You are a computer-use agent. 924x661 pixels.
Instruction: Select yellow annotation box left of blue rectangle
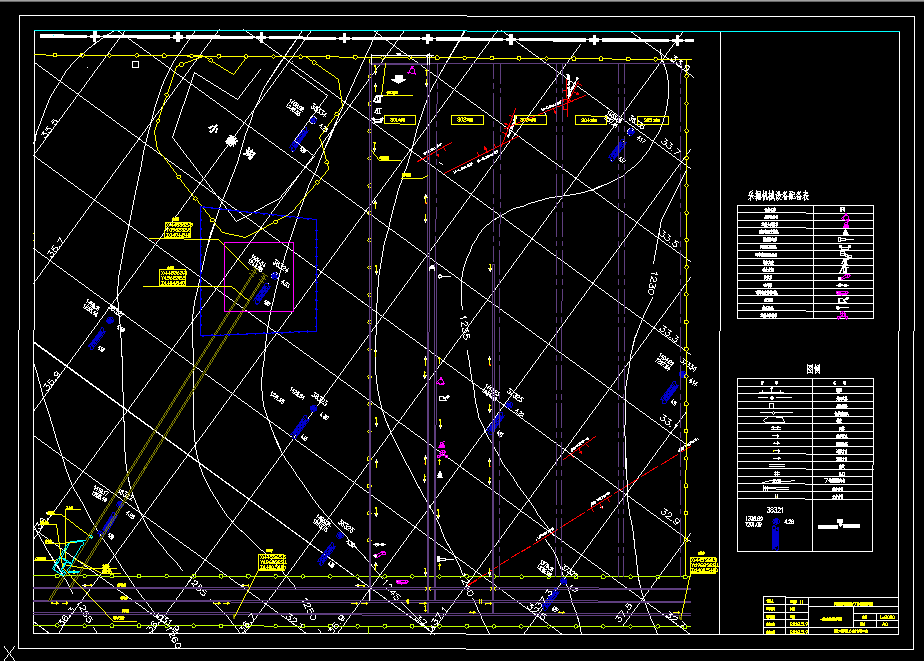click(173, 276)
